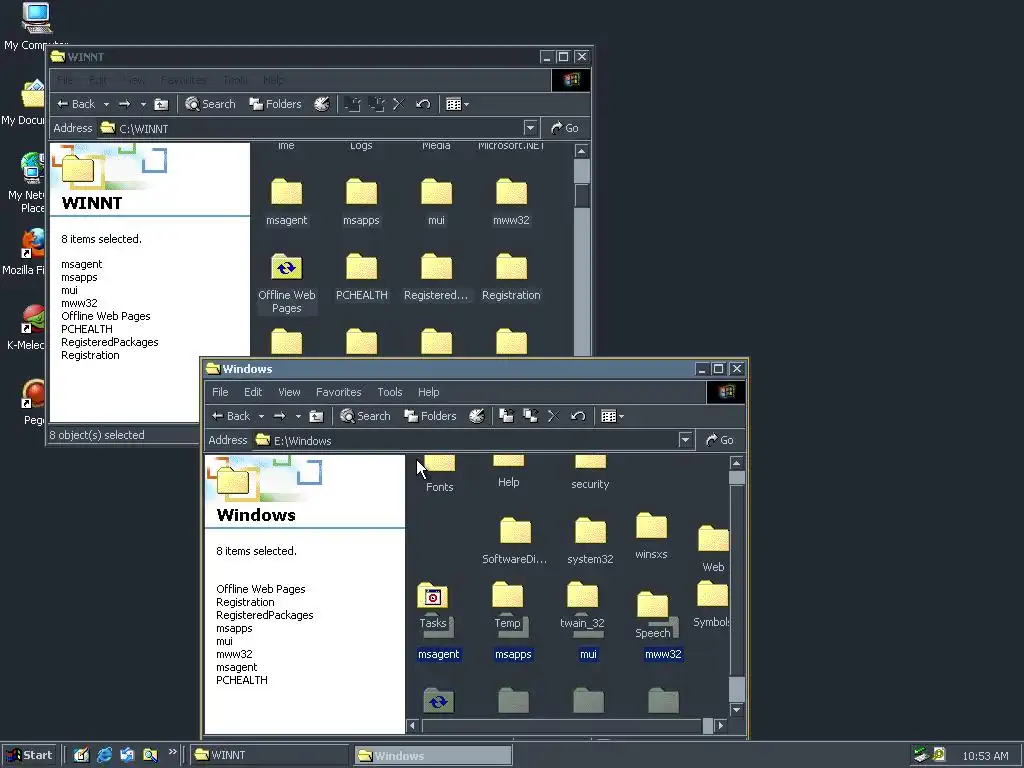Click History icon in WINNT window toolbar

(x=322, y=104)
